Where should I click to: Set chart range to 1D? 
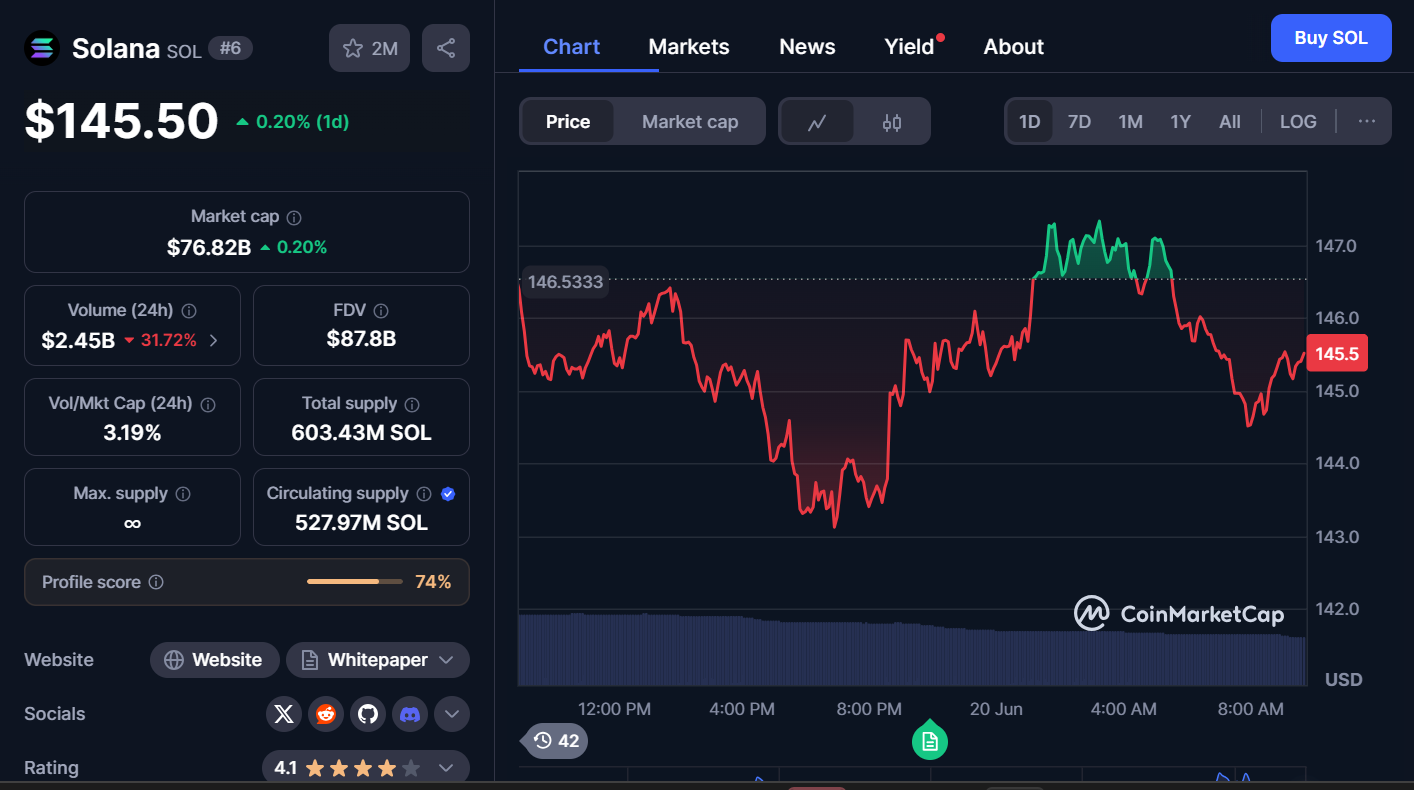click(1030, 122)
